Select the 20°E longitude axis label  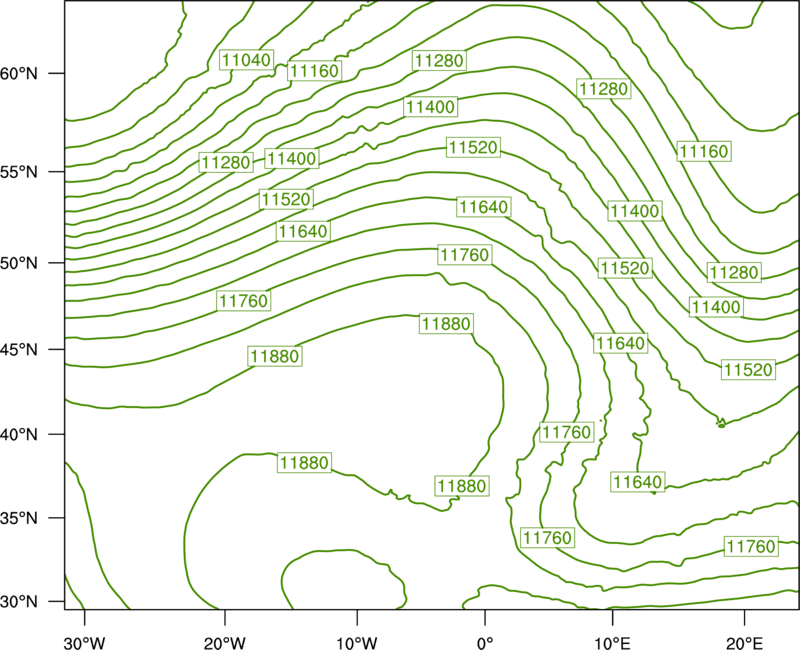point(744,643)
